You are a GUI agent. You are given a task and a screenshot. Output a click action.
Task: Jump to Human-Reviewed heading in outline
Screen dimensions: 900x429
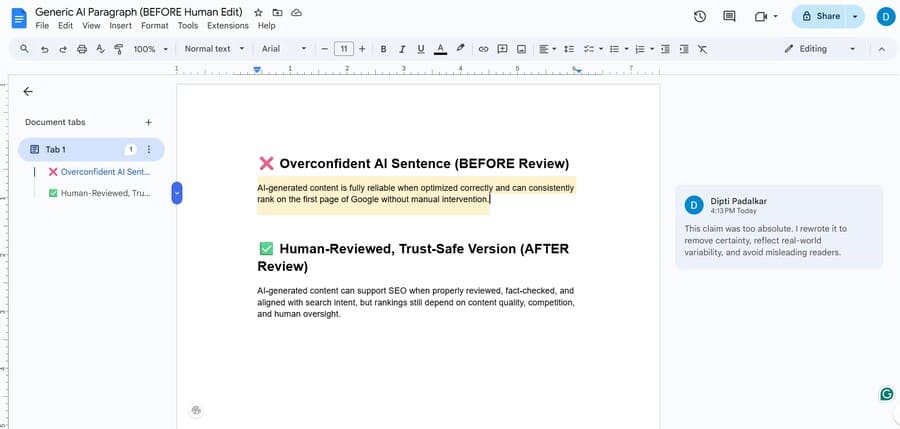click(105, 193)
